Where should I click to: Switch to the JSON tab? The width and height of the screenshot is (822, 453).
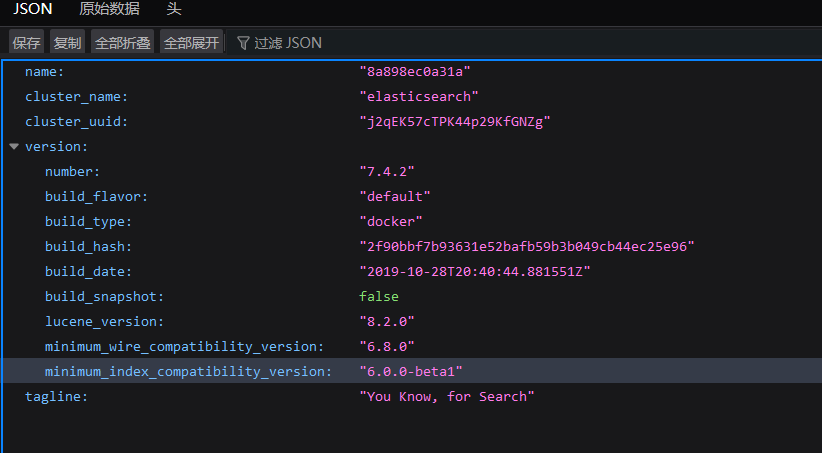pos(33,9)
